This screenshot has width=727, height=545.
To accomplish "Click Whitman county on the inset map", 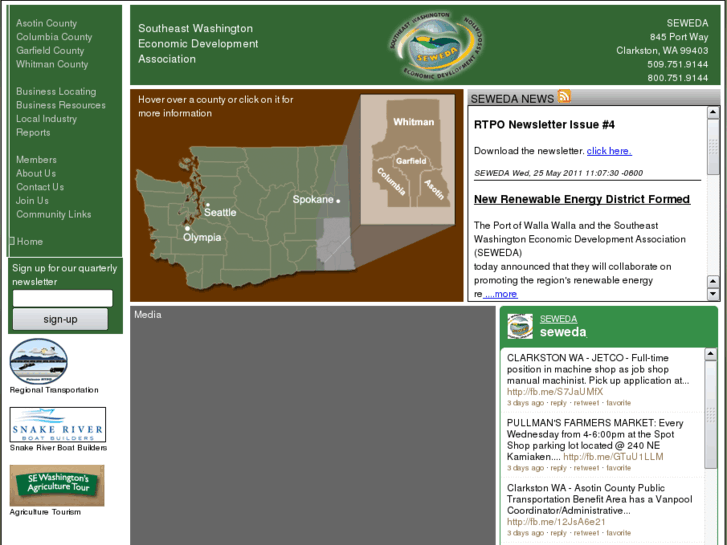I will 414,122.
